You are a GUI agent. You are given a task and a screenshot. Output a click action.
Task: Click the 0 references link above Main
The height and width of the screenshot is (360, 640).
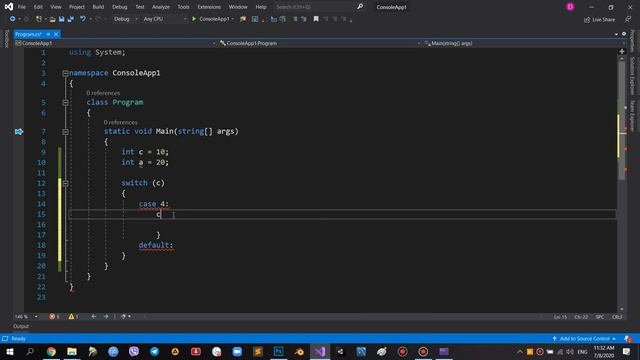[x=120, y=122]
